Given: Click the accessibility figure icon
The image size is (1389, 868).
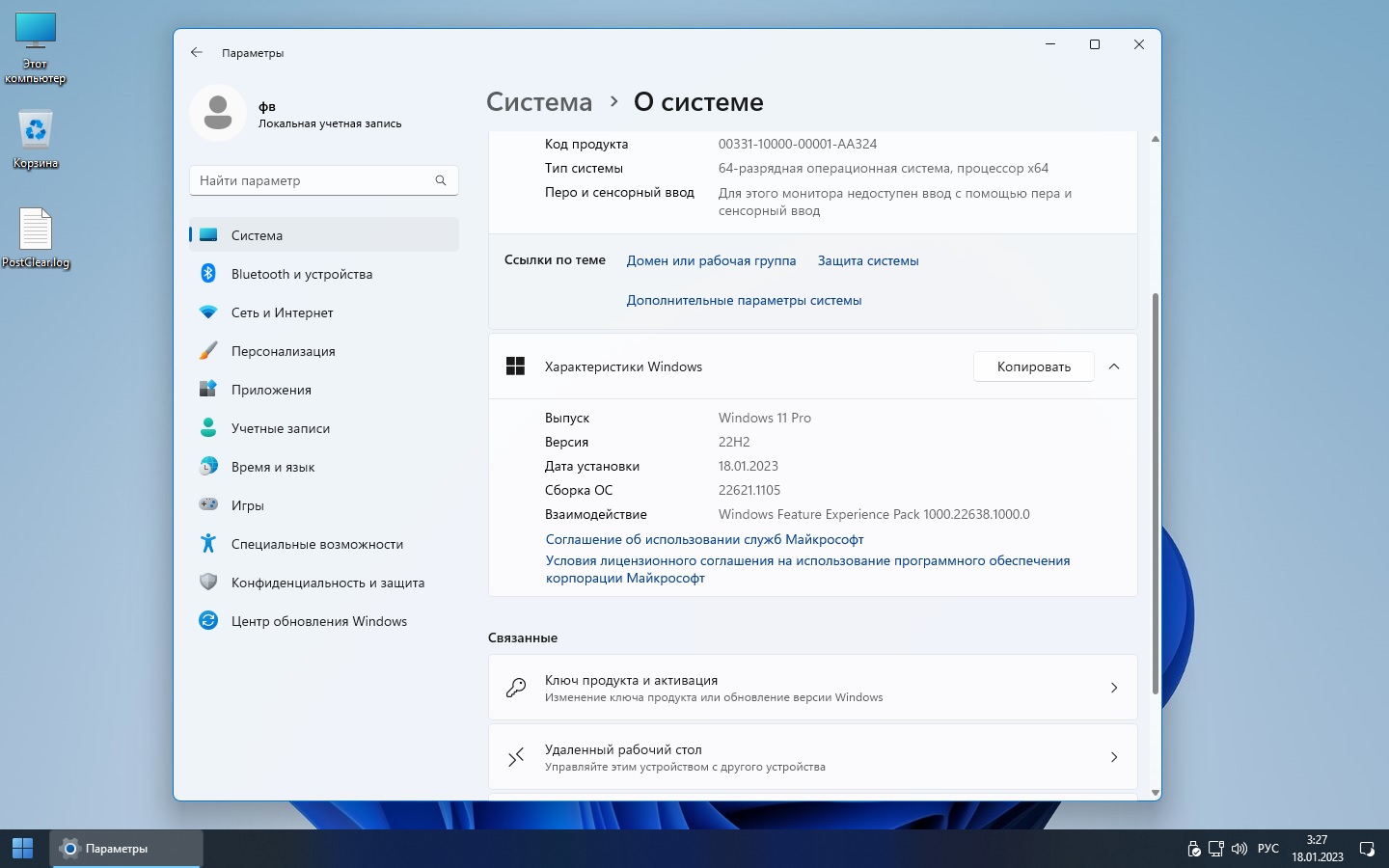Looking at the screenshot, I should [208, 544].
